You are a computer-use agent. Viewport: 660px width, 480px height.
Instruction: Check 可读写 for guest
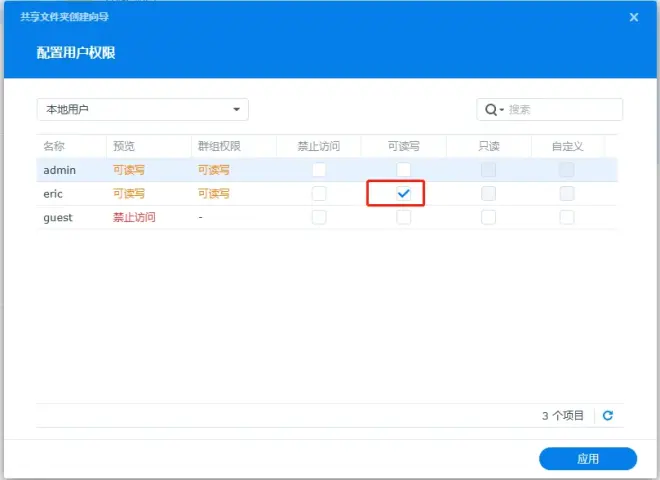[403, 217]
